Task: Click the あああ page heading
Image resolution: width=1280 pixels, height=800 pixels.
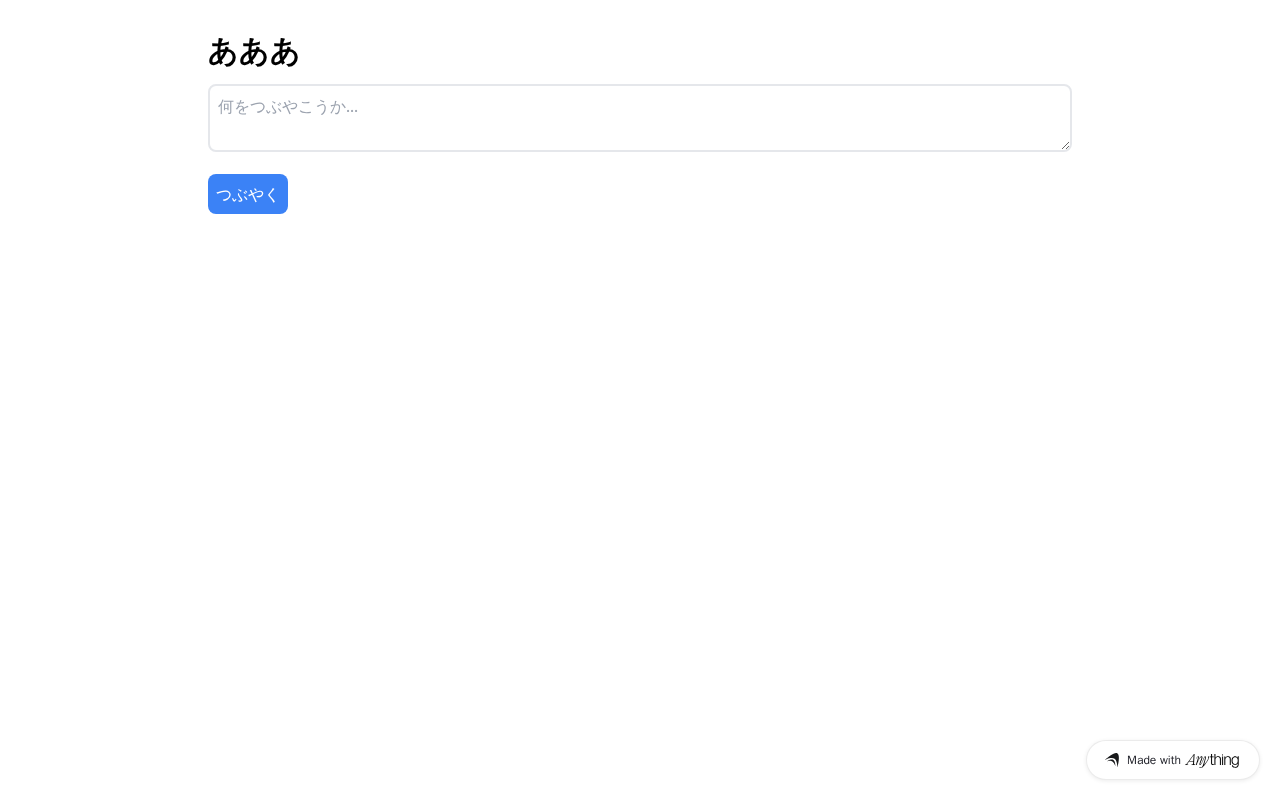Action: (254, 52)
